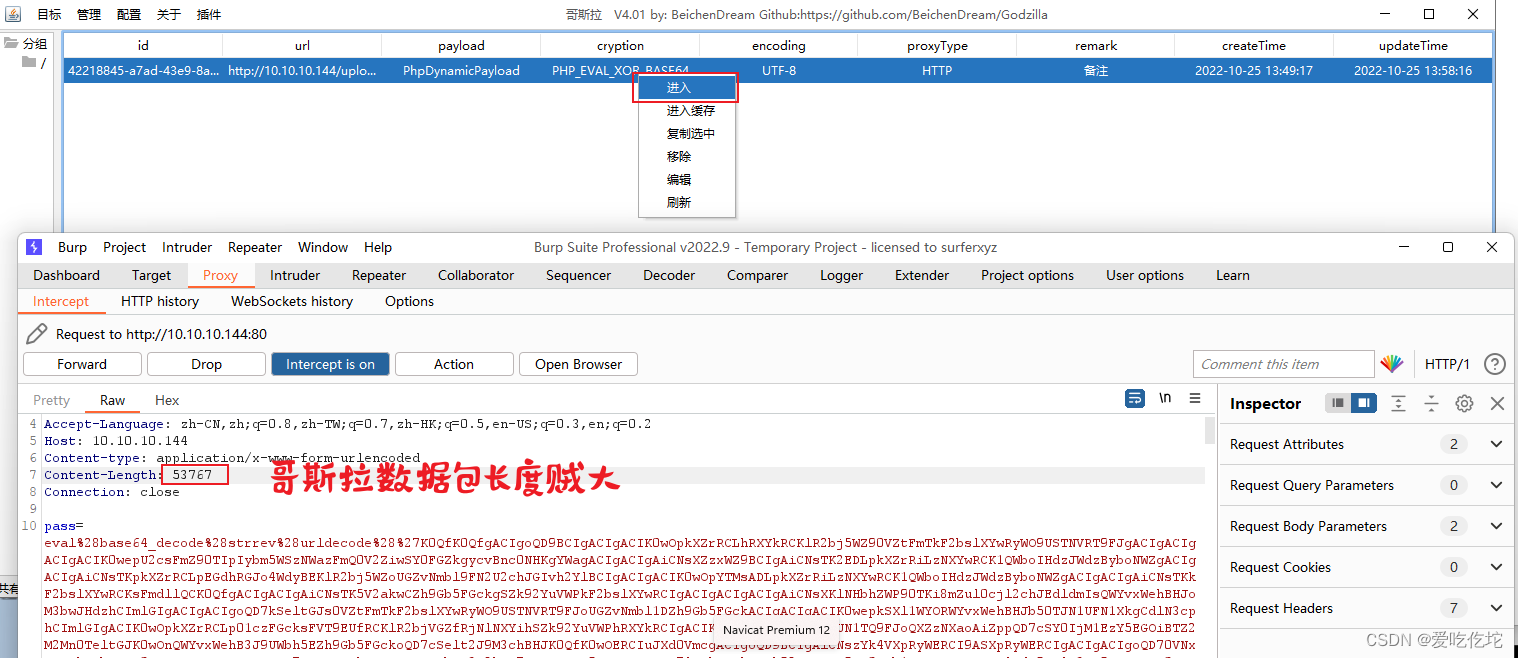Viewport: 1518px width, 658px height.
Task: Switch to the Logger tab
Action: tap(842, 275)
